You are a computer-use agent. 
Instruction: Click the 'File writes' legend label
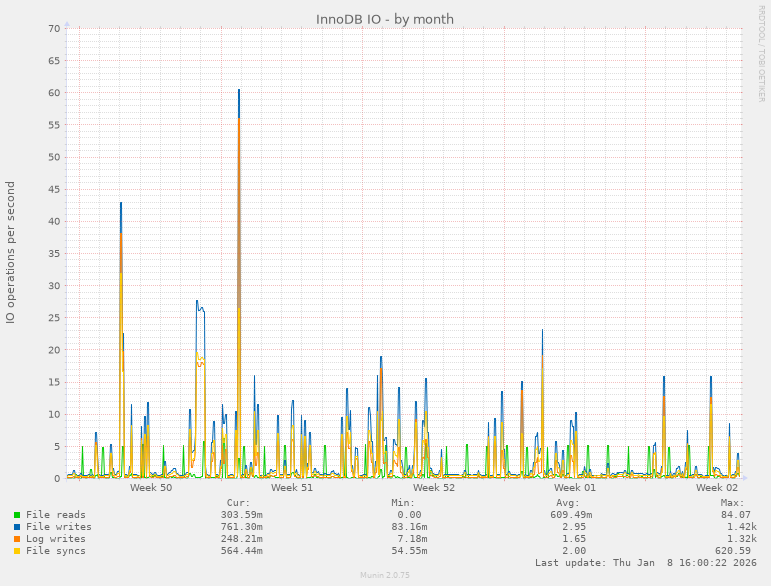[x=59, y=527]
